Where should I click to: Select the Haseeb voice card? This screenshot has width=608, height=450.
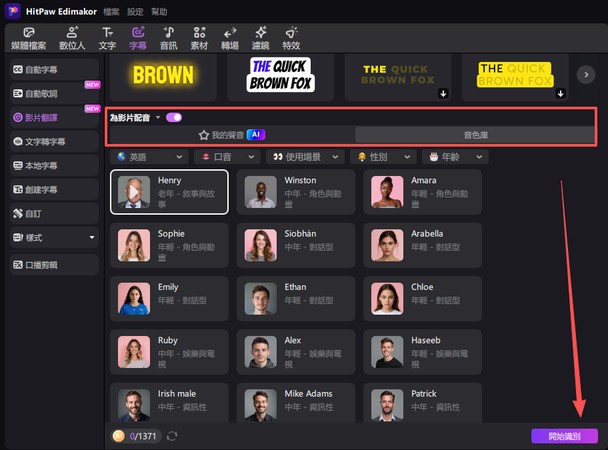[x=423, y=352]
